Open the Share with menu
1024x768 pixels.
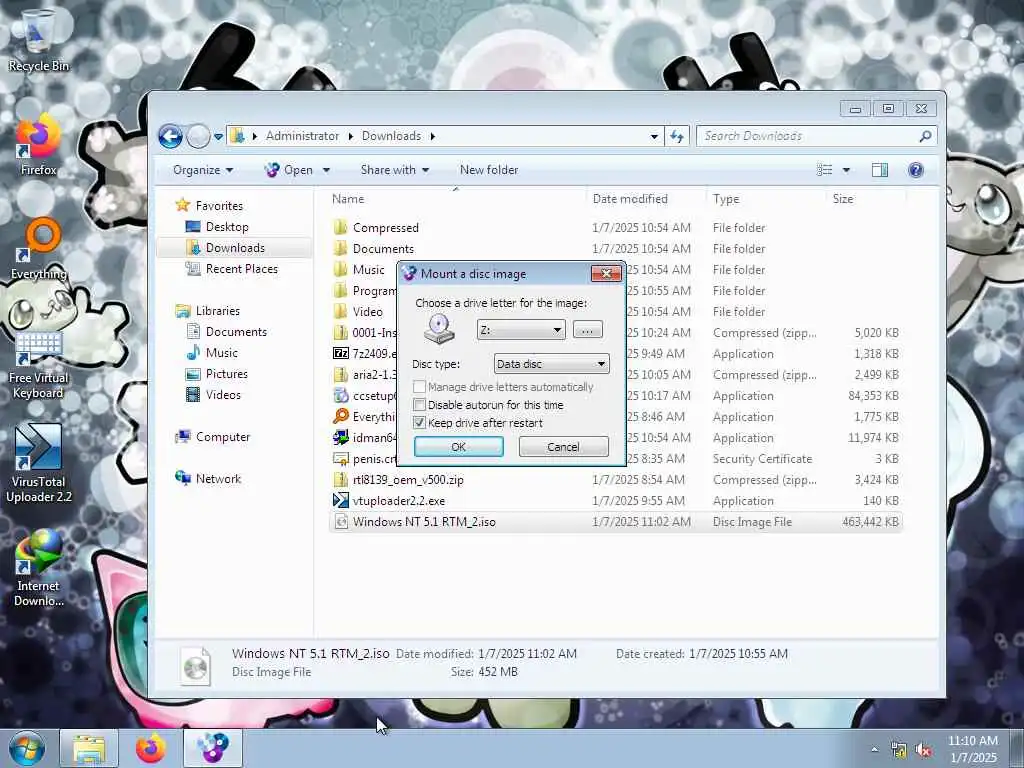(x=394, y=170)
